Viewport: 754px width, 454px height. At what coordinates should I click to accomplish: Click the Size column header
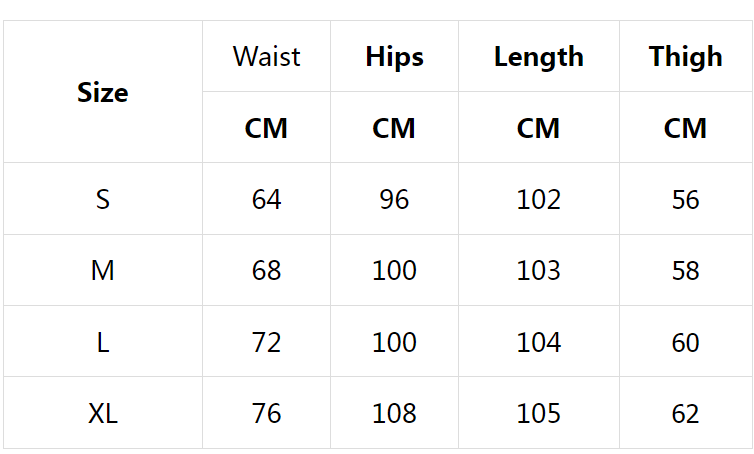[103, 93]
